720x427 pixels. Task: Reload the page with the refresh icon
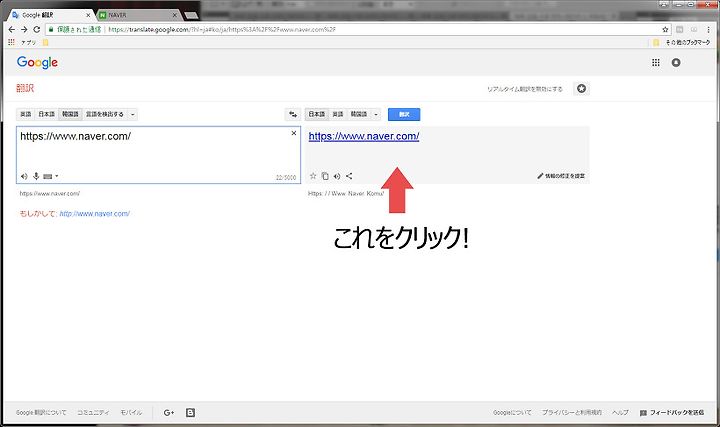pyautogui.click(x=37, y=29)
